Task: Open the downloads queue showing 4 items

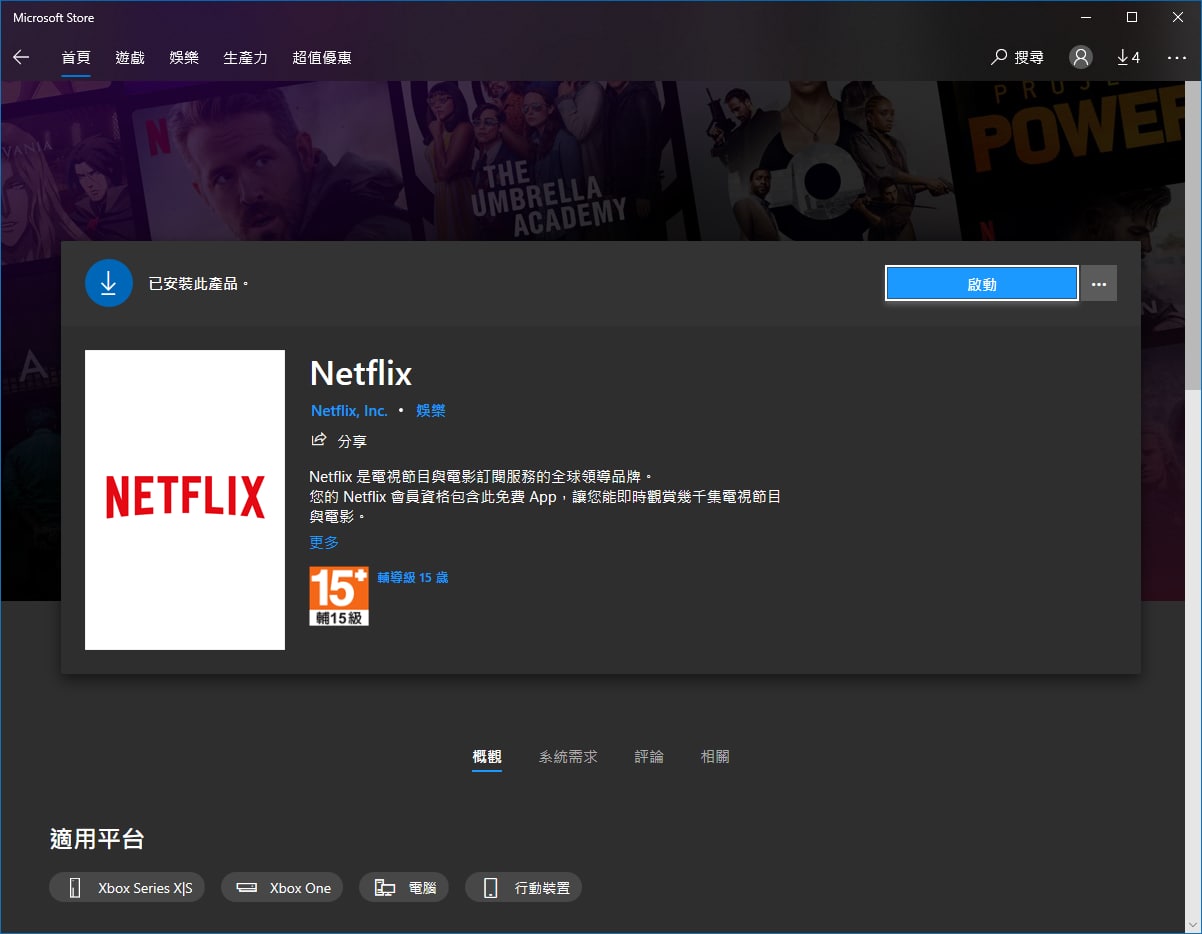Action: coord(1128,58)
